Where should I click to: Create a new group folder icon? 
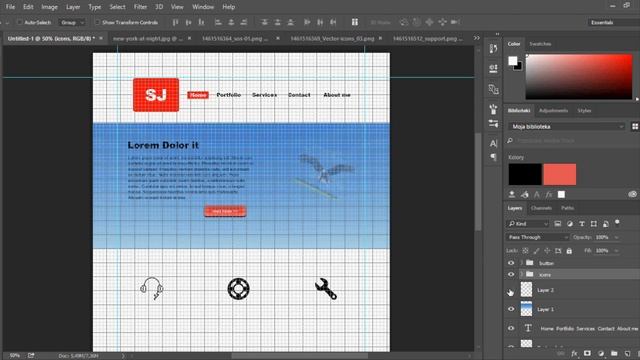click(x=614, y=353)
